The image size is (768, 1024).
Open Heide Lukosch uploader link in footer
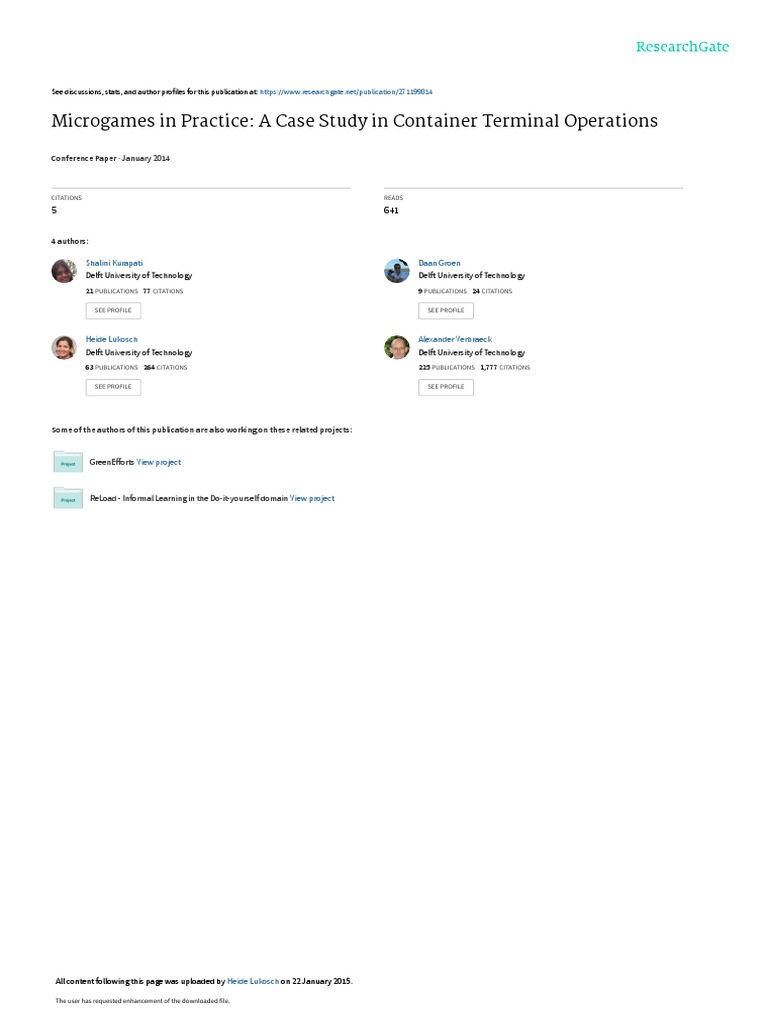(x=253, y=981)
